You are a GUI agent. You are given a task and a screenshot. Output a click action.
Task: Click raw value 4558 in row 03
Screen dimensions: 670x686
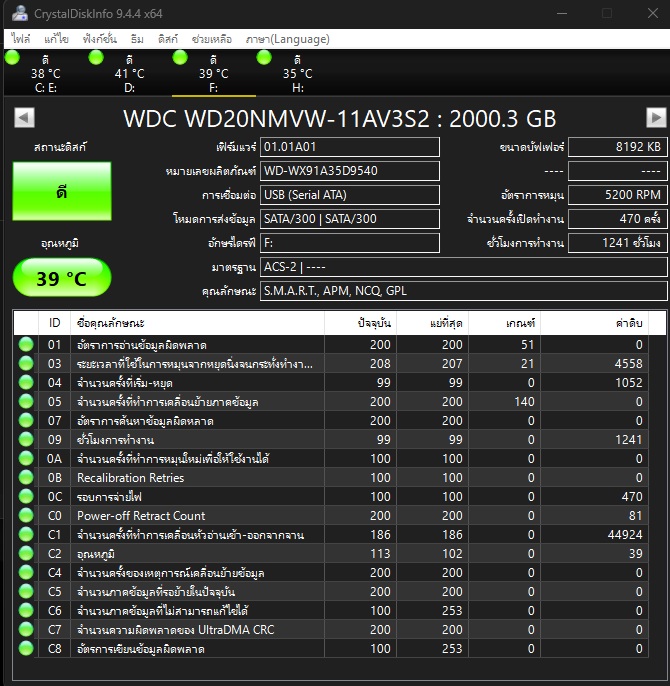coord(628,364)
